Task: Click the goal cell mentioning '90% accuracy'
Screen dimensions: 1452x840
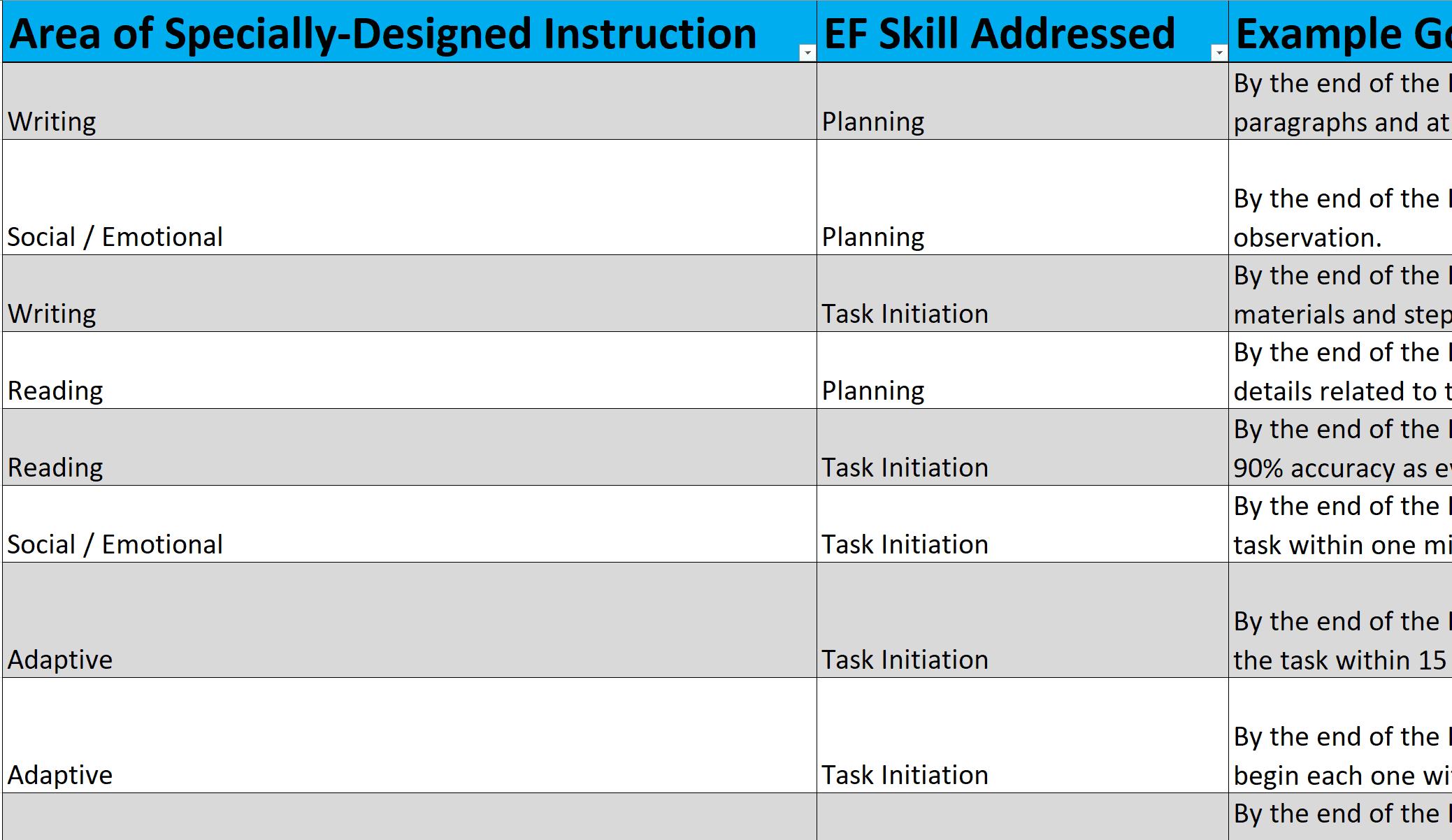Action: coord(1339,447)
